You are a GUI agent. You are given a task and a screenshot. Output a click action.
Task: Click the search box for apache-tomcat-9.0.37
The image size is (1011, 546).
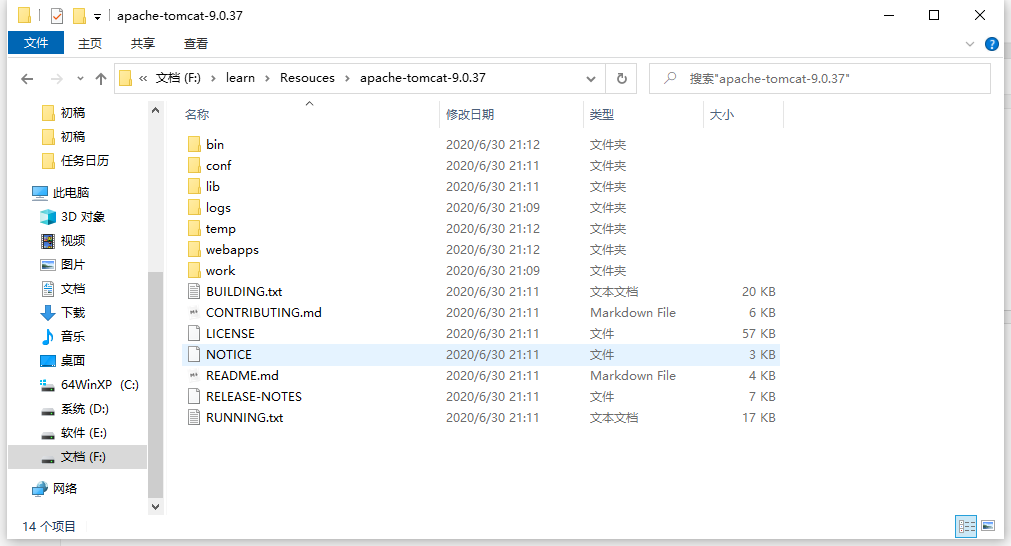[x=820, y=79]
